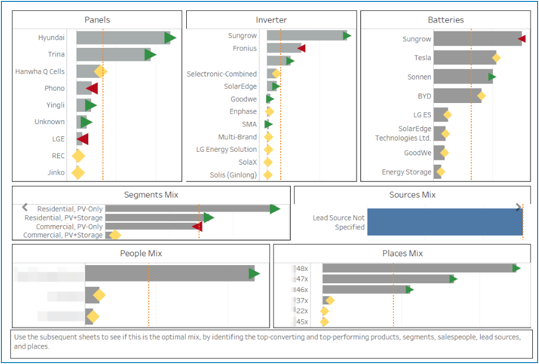Click the longest grey bar in People Mix
The height and width of the screenshot is (364, 539).
(170, 273)
